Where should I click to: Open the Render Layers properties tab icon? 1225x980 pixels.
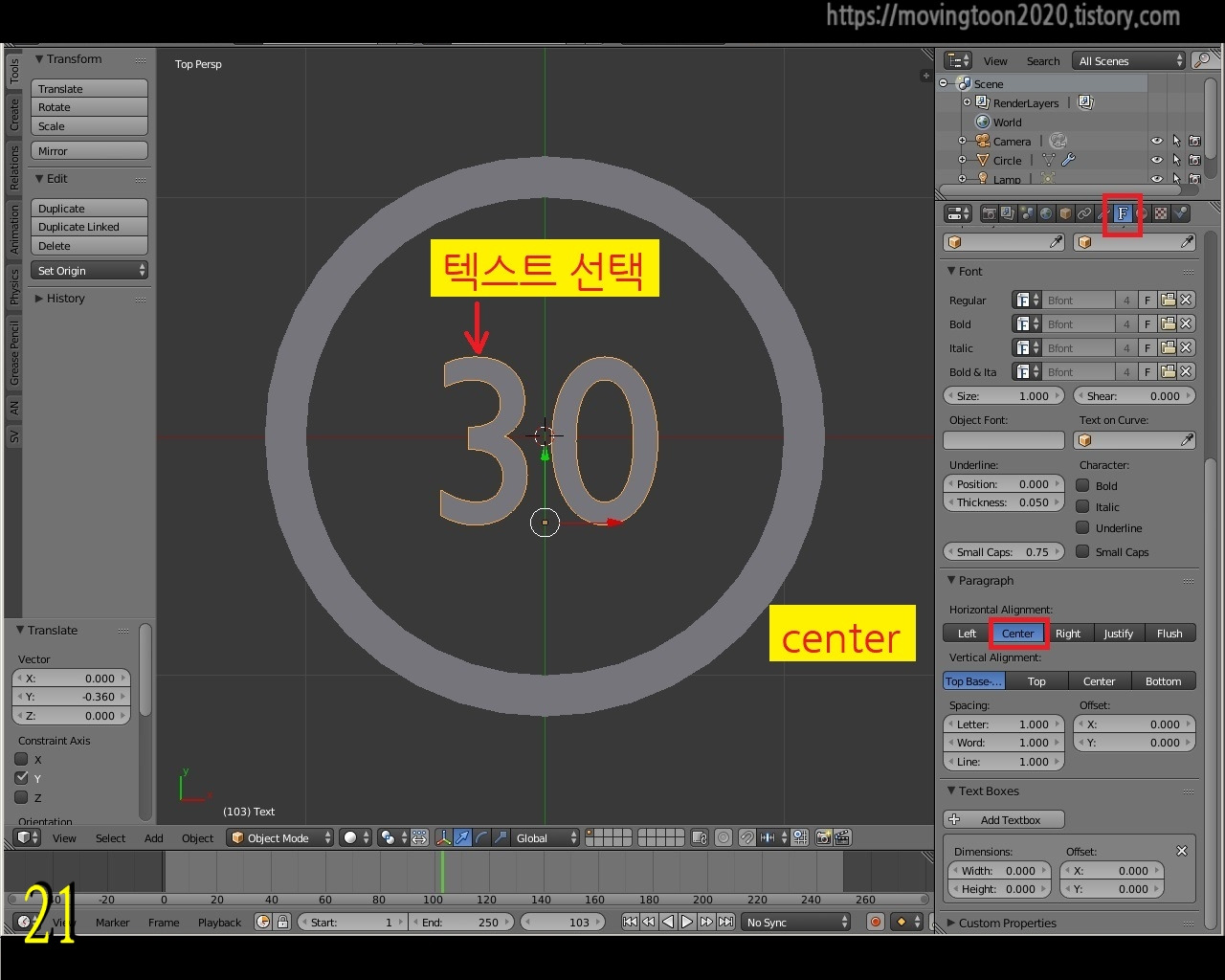[x=1008, y=213]
